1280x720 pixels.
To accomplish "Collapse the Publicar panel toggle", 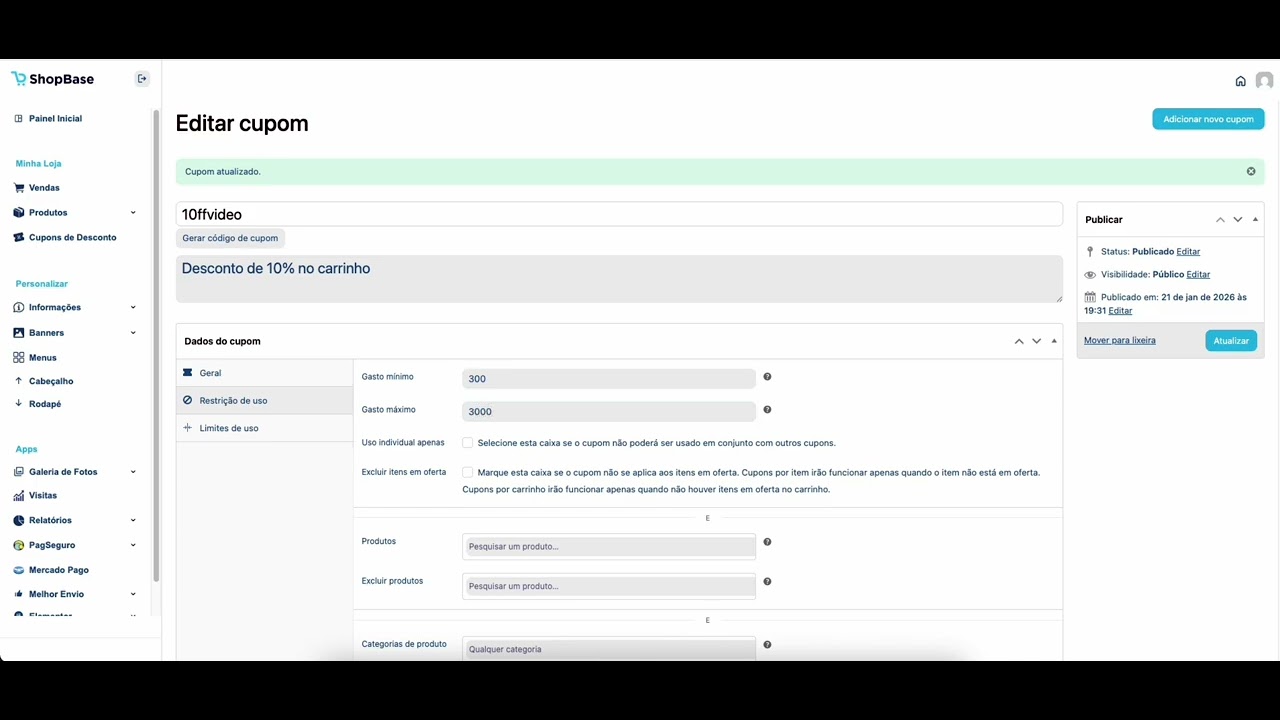I will (1255, 220).
